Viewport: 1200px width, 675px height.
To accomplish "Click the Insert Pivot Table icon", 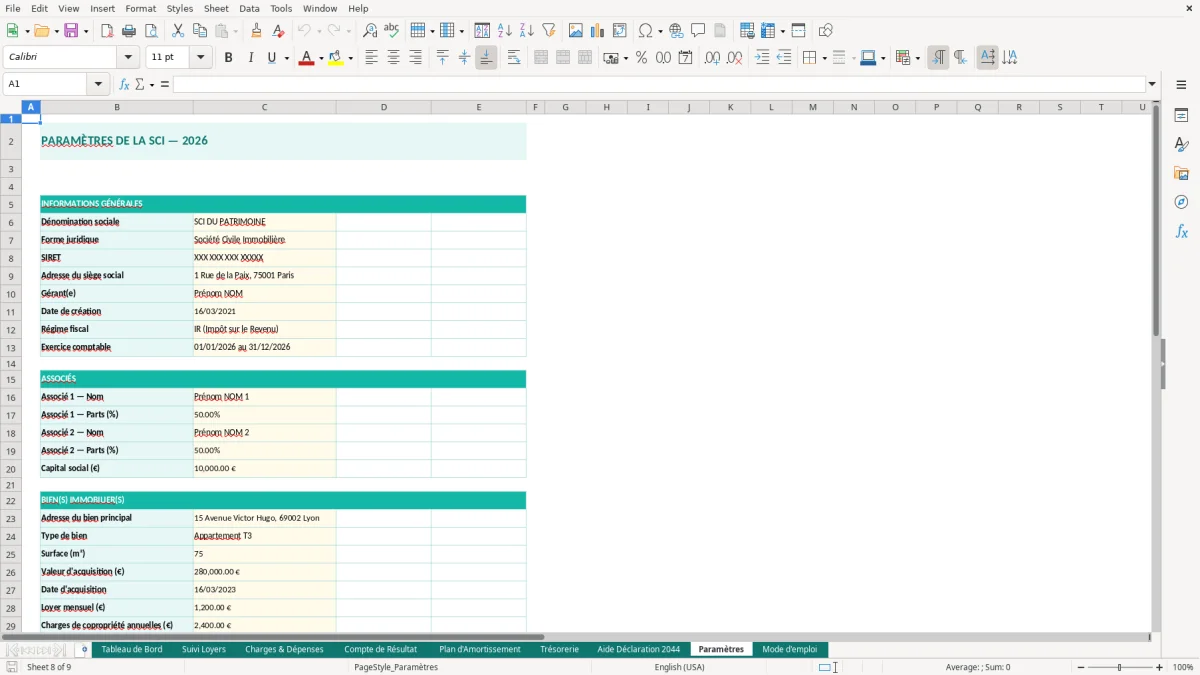I will pyautogui.click(x=620, y=31).
